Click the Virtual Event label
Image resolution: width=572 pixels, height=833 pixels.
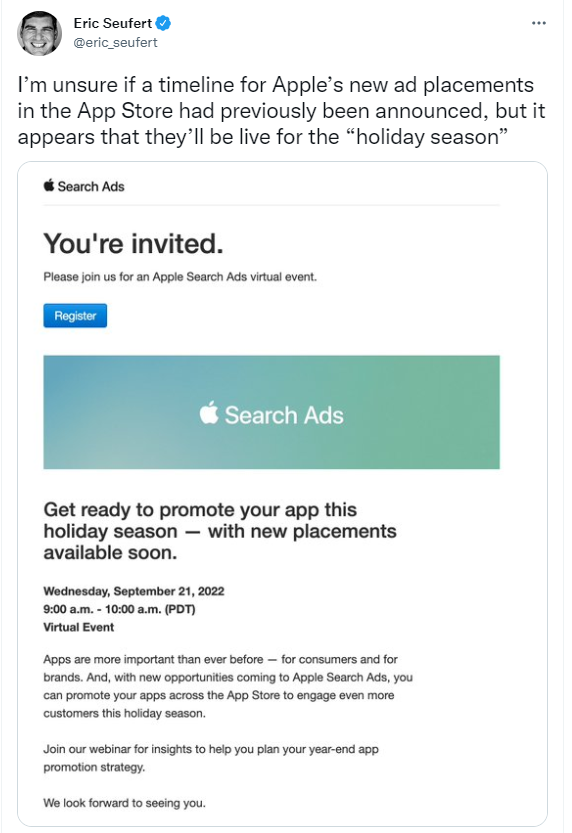[x=79, y=627]
